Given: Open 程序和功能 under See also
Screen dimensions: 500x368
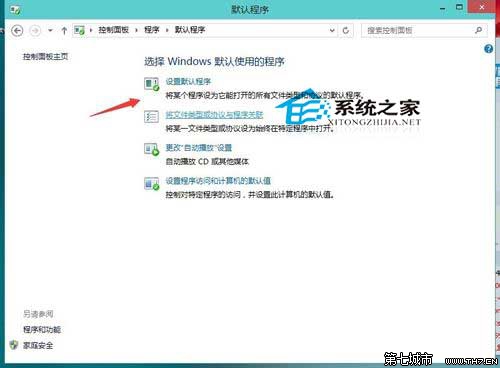Looking at the screenshot, I should (42, 330).
